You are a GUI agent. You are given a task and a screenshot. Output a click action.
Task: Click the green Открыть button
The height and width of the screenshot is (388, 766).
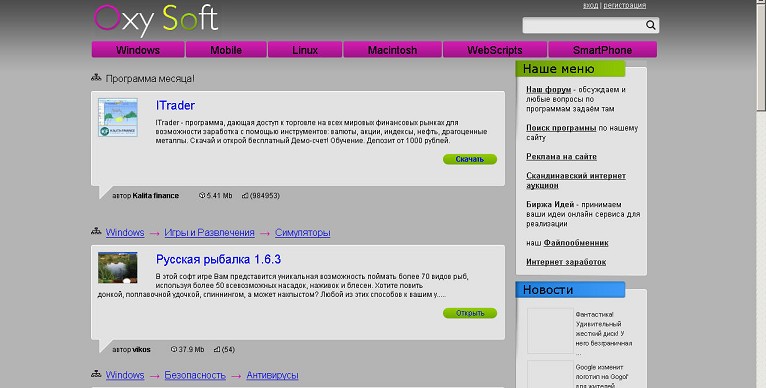point(469,313)
